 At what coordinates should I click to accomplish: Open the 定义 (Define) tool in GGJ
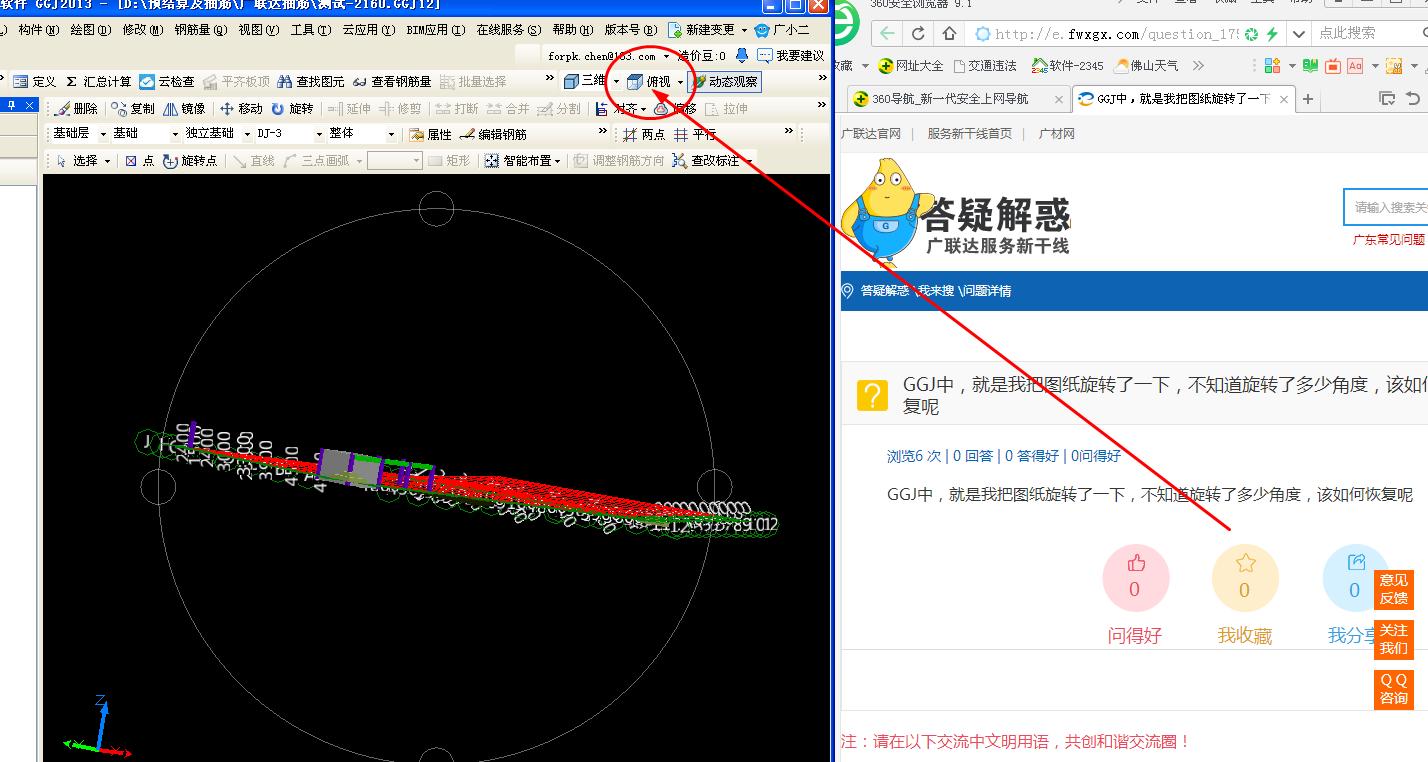(35, 82)
